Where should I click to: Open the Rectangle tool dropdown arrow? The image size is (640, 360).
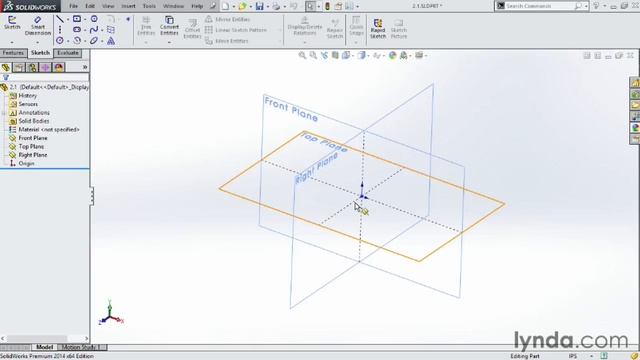click(x=85, y=19)
